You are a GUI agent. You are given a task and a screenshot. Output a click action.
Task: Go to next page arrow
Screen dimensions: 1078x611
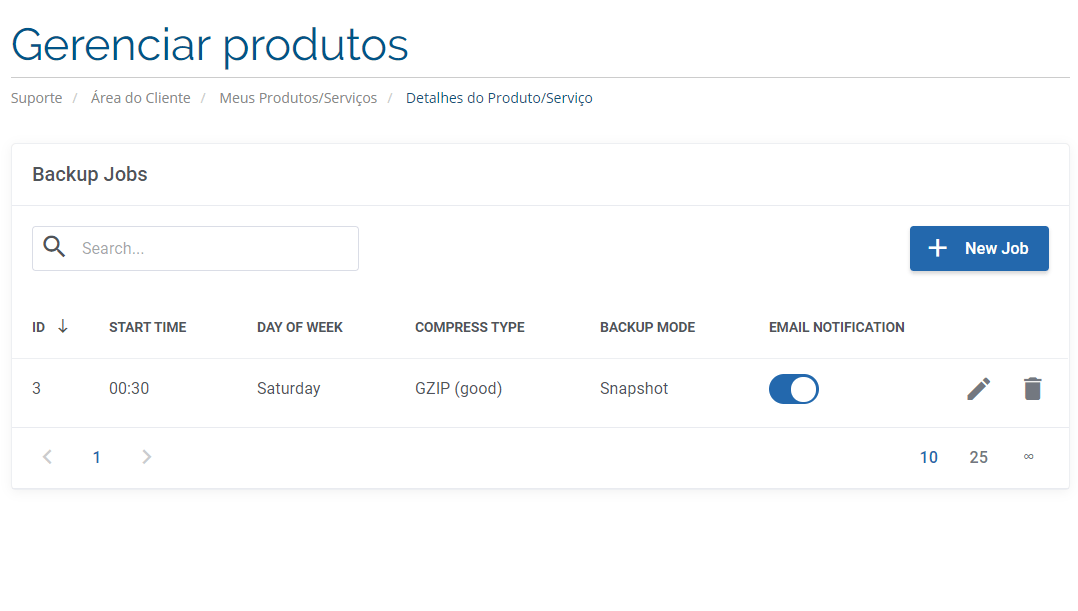point(147,457)
